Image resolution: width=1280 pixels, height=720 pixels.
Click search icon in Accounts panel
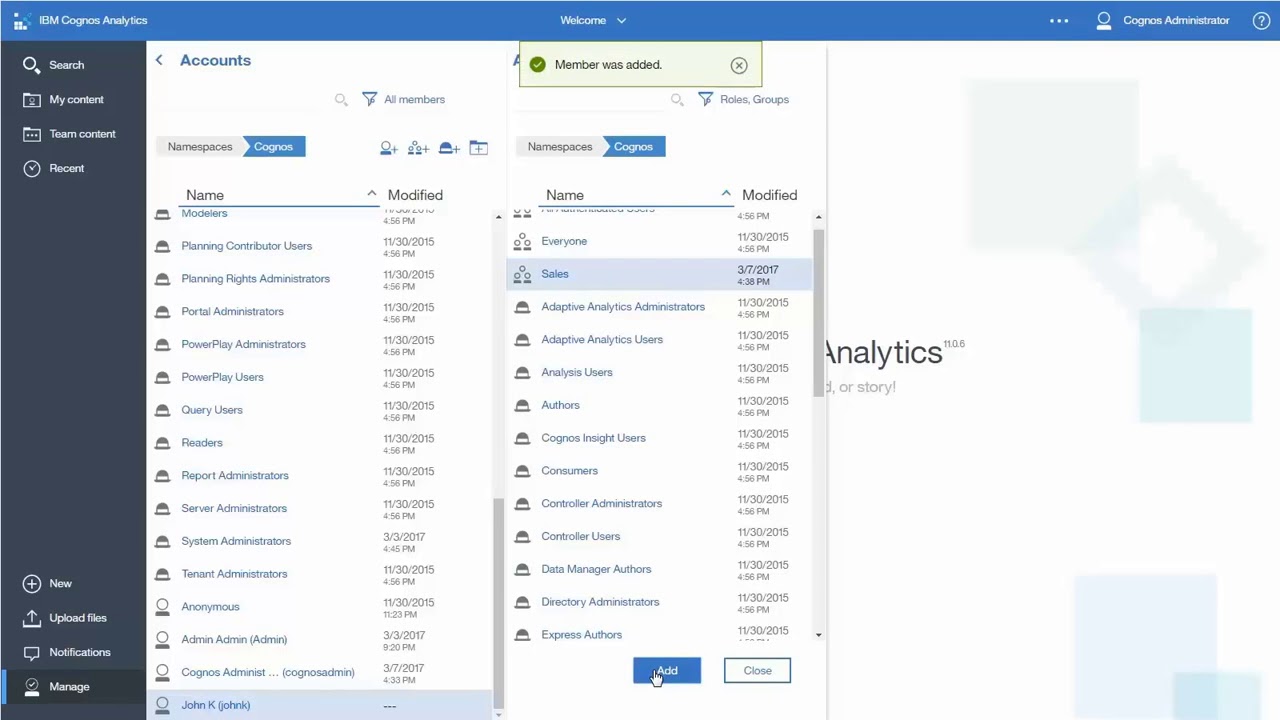(x=341, y=99)
